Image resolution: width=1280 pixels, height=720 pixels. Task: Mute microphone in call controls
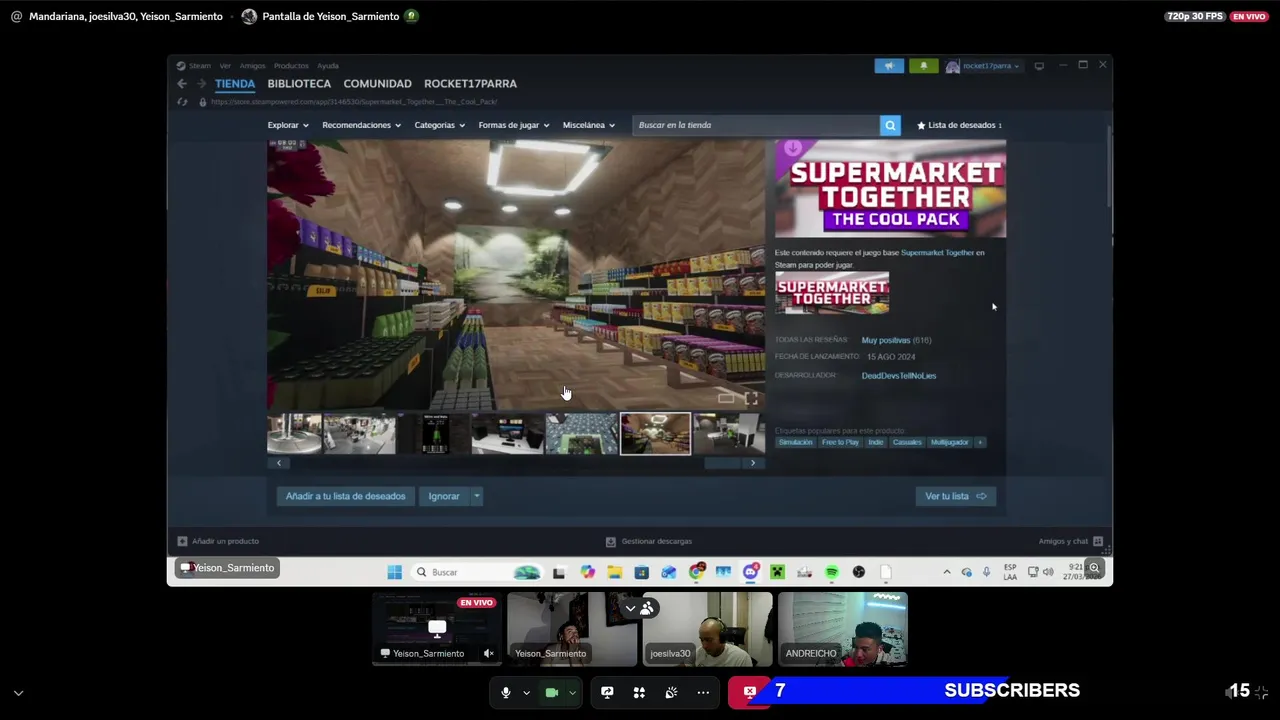[505, 692]
